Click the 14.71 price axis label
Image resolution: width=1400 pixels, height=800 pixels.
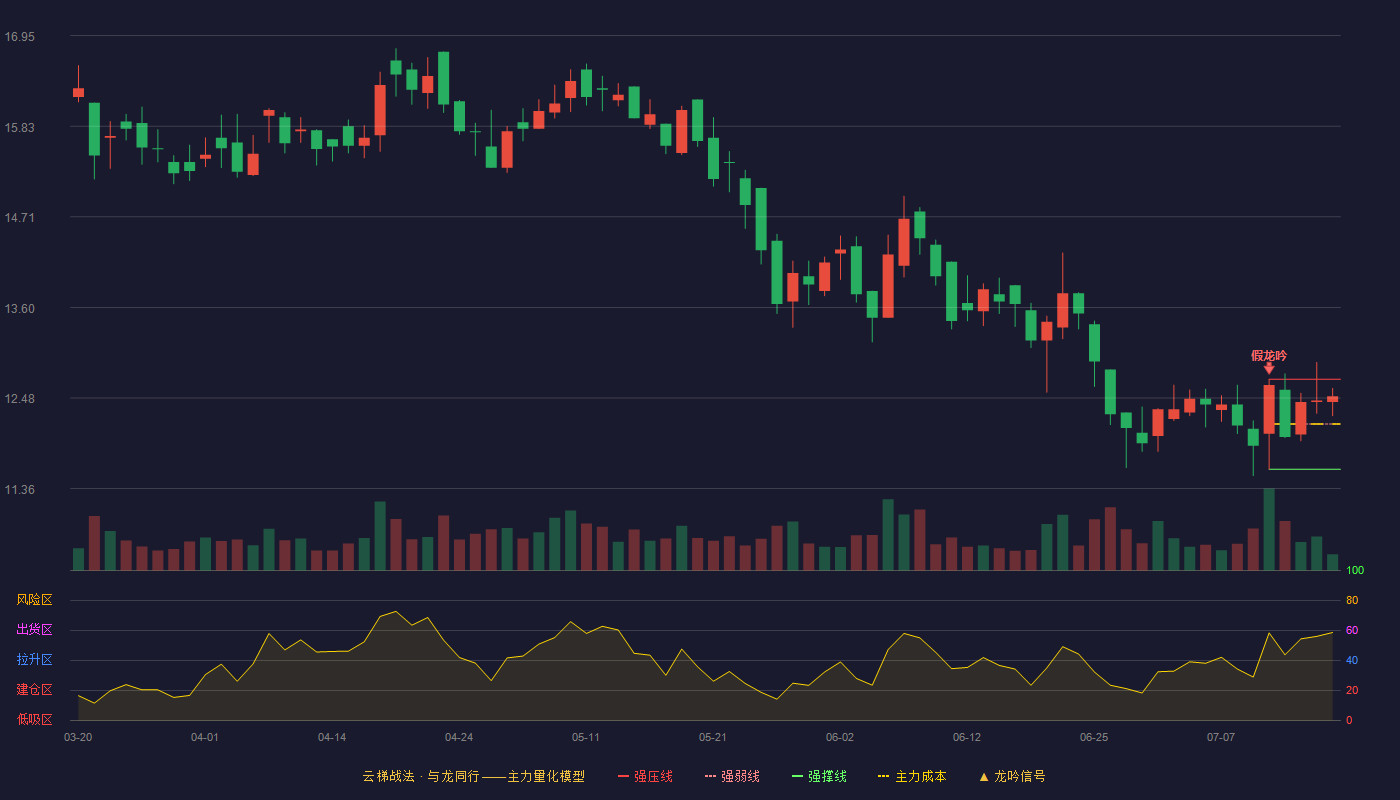[19, 217]
